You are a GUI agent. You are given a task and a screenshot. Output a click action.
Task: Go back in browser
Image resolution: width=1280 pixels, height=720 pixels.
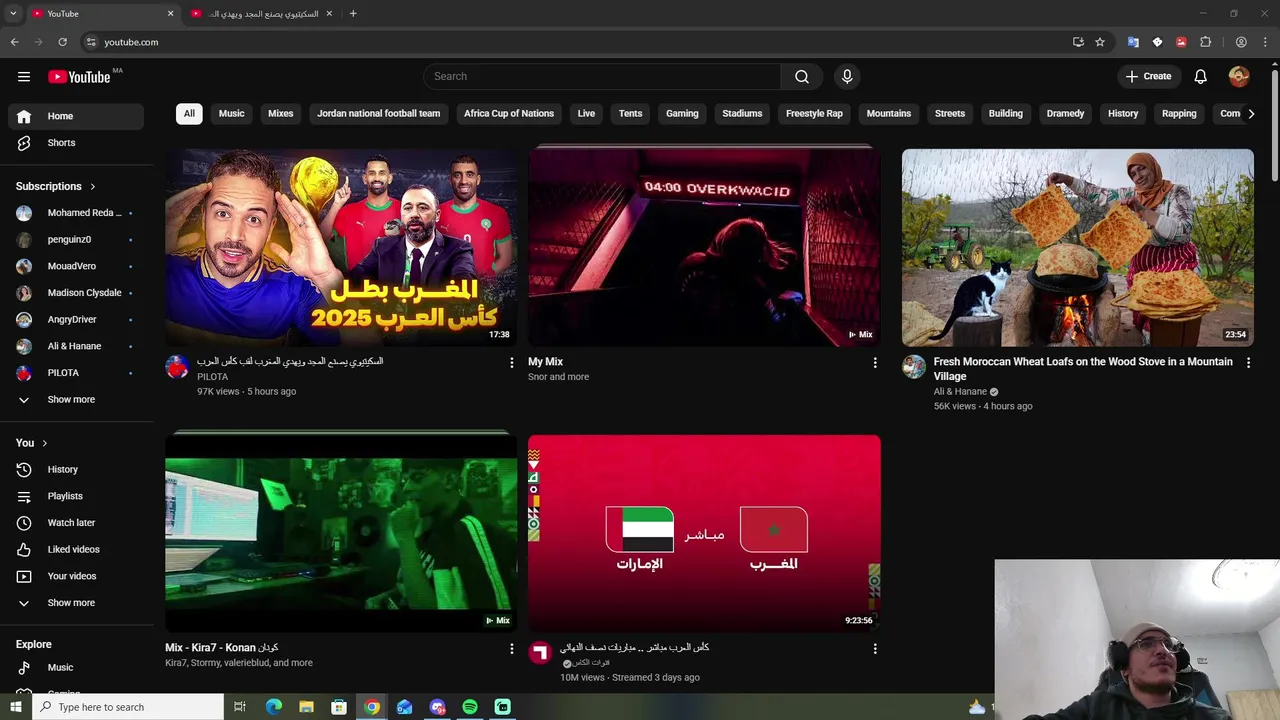(14, 42)
